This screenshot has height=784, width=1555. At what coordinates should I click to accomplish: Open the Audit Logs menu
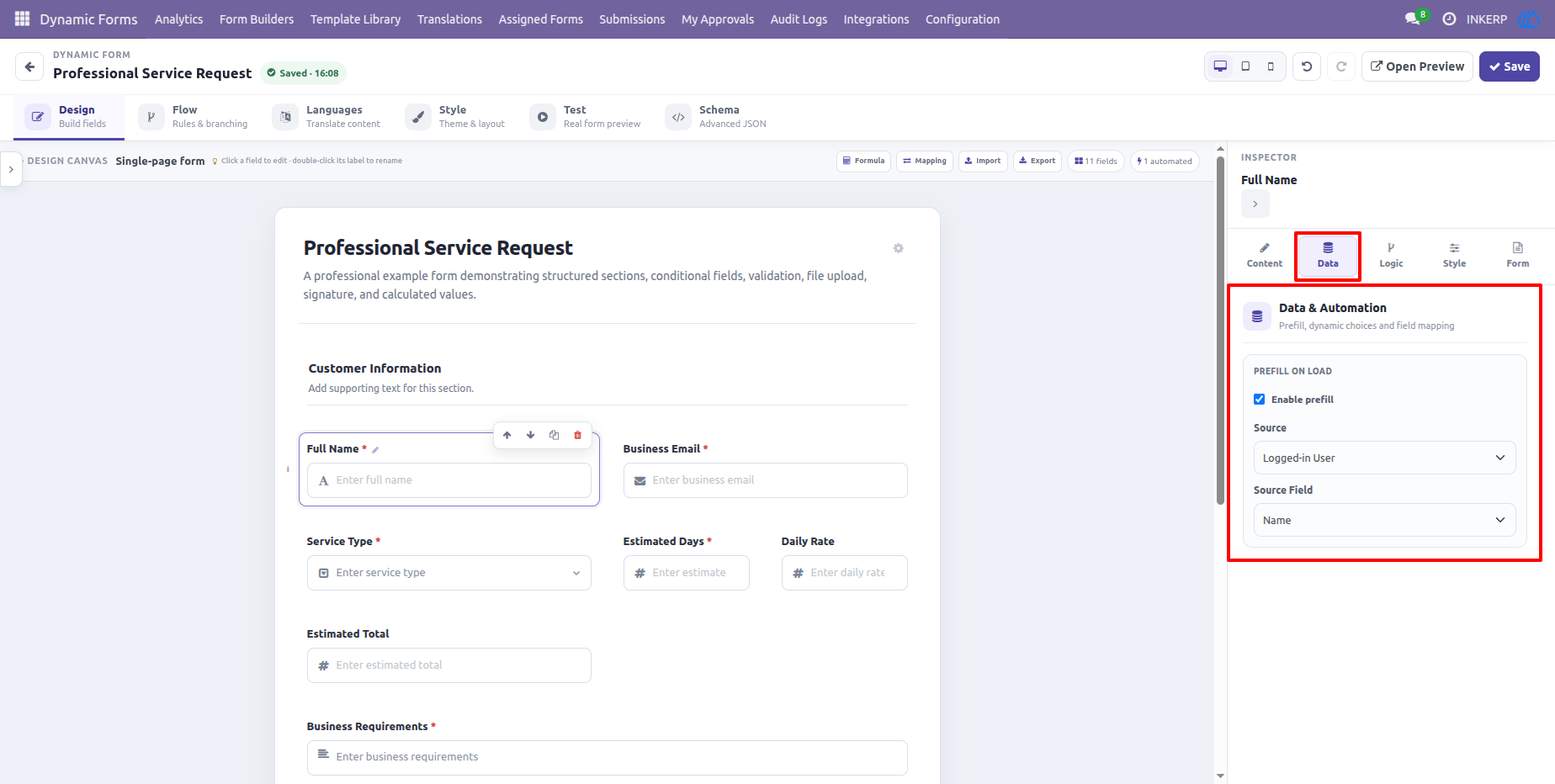[x=799, y=19]
